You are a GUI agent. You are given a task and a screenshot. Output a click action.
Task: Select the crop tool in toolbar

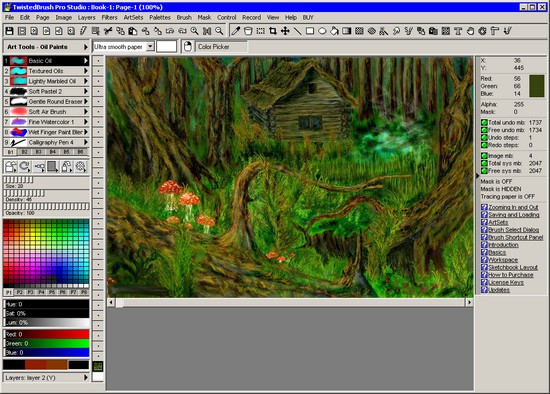[273, 31]
